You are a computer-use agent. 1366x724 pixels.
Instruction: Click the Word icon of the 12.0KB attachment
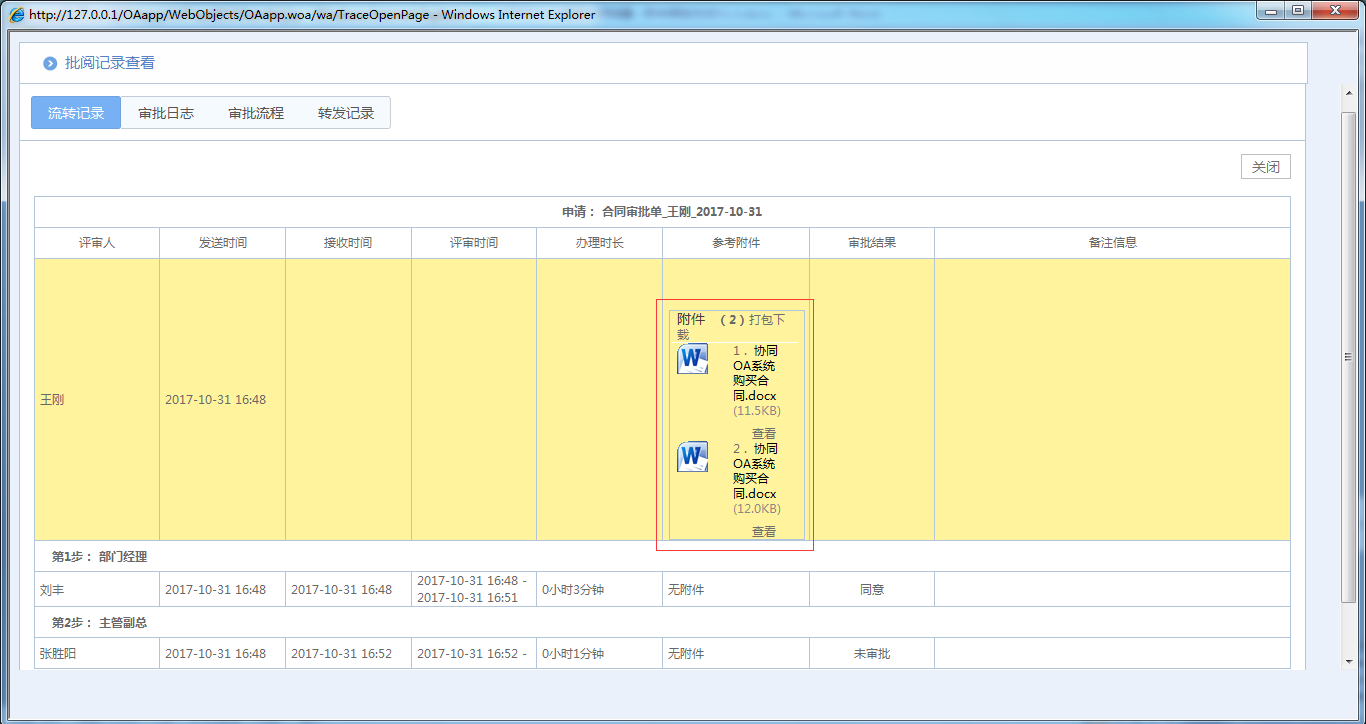tap(692, 457)
